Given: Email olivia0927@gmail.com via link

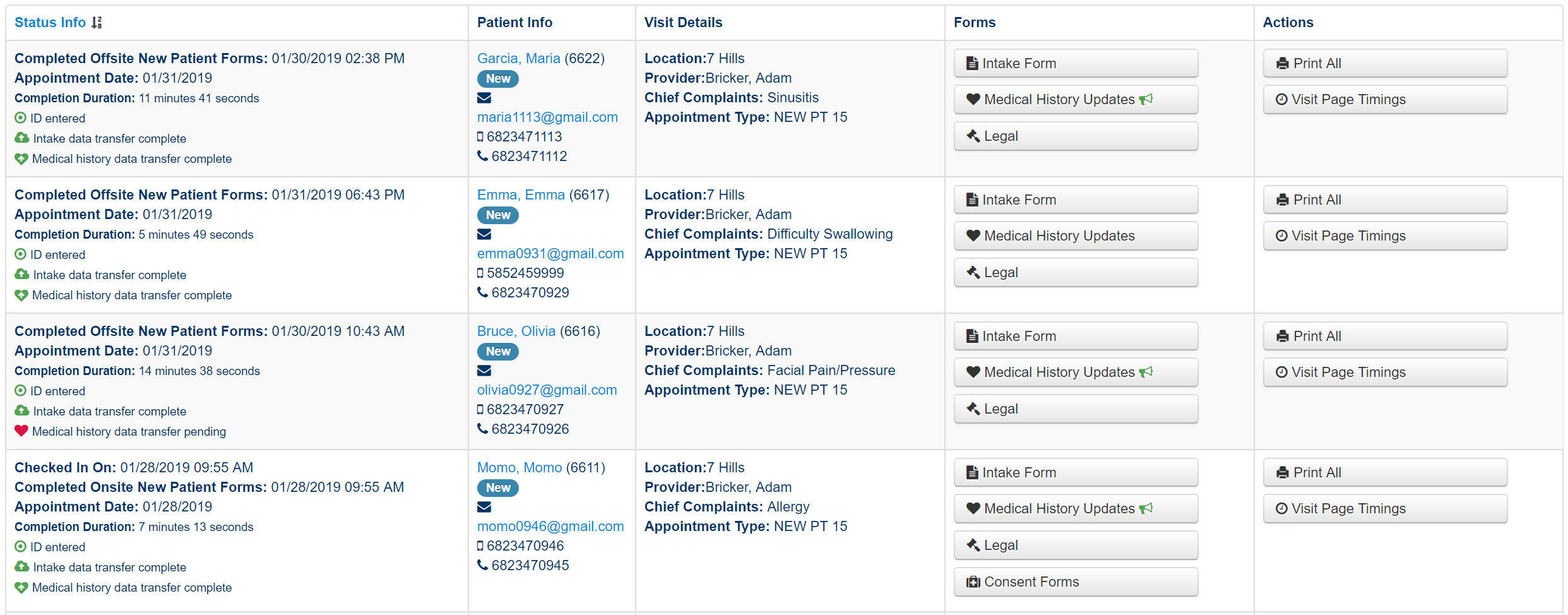Looking at the screenshot, I should click(x=547, y=390).
